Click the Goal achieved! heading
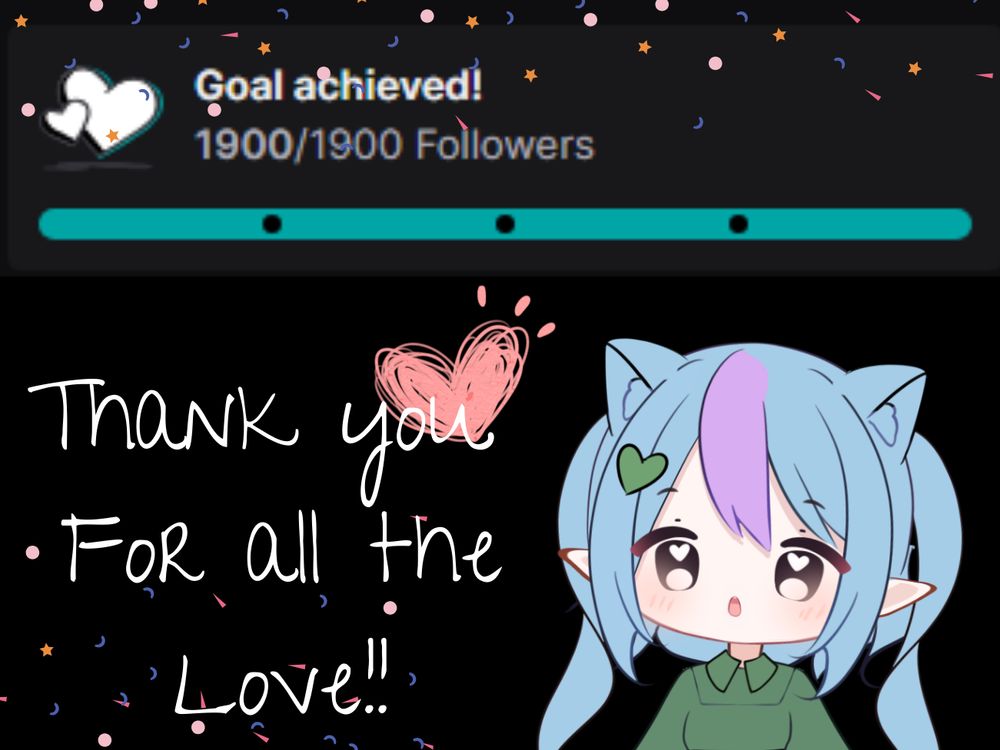The image size is (1000, 750). (x=338, y=85)
